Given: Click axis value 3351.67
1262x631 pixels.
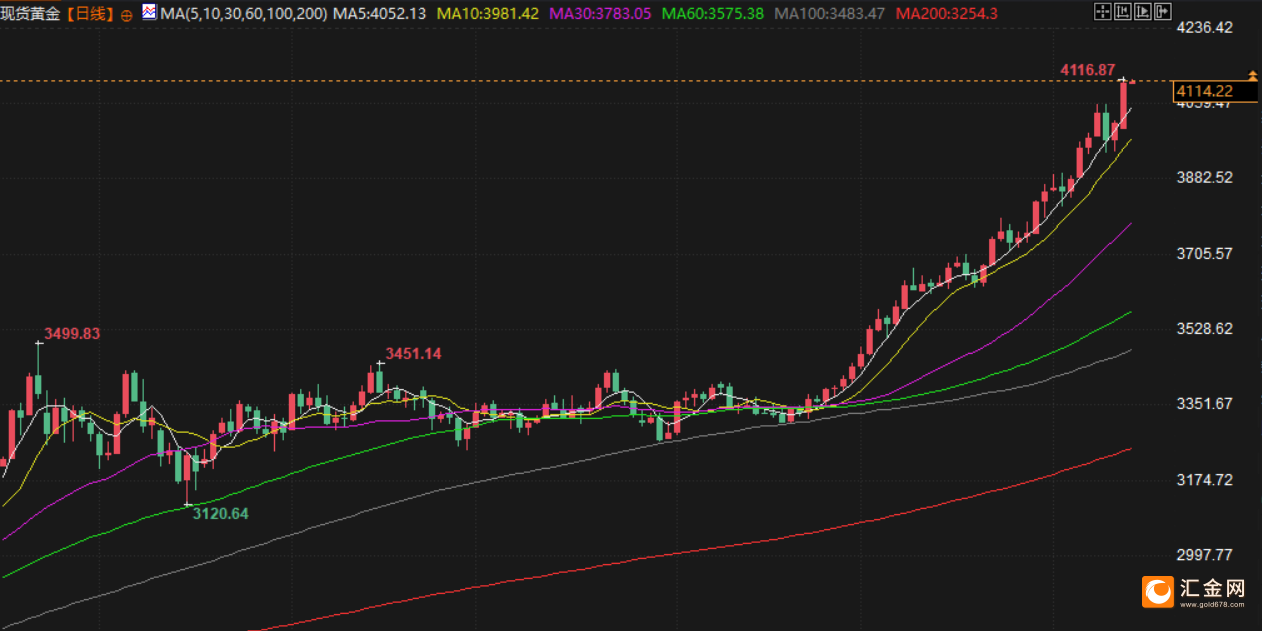Looking at the screenshot, I should pyautogui.click(x=1204, y=403).
